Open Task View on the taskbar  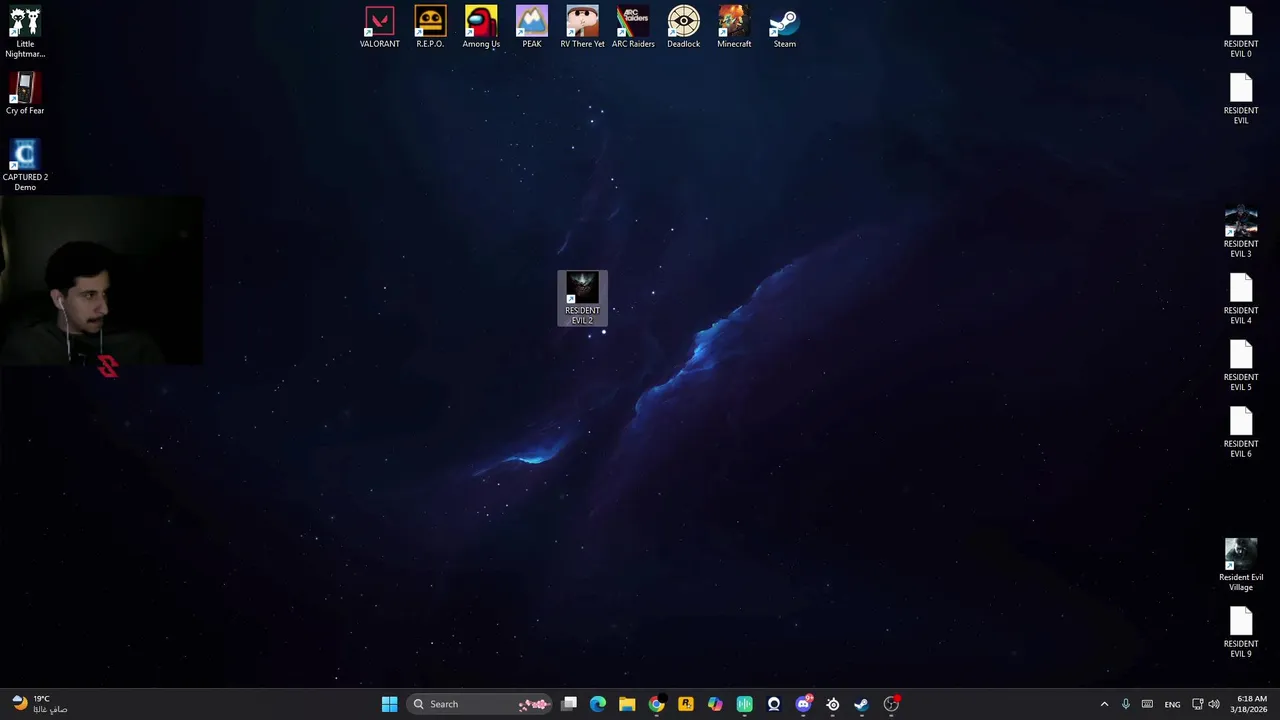click(x=569, y=704)
